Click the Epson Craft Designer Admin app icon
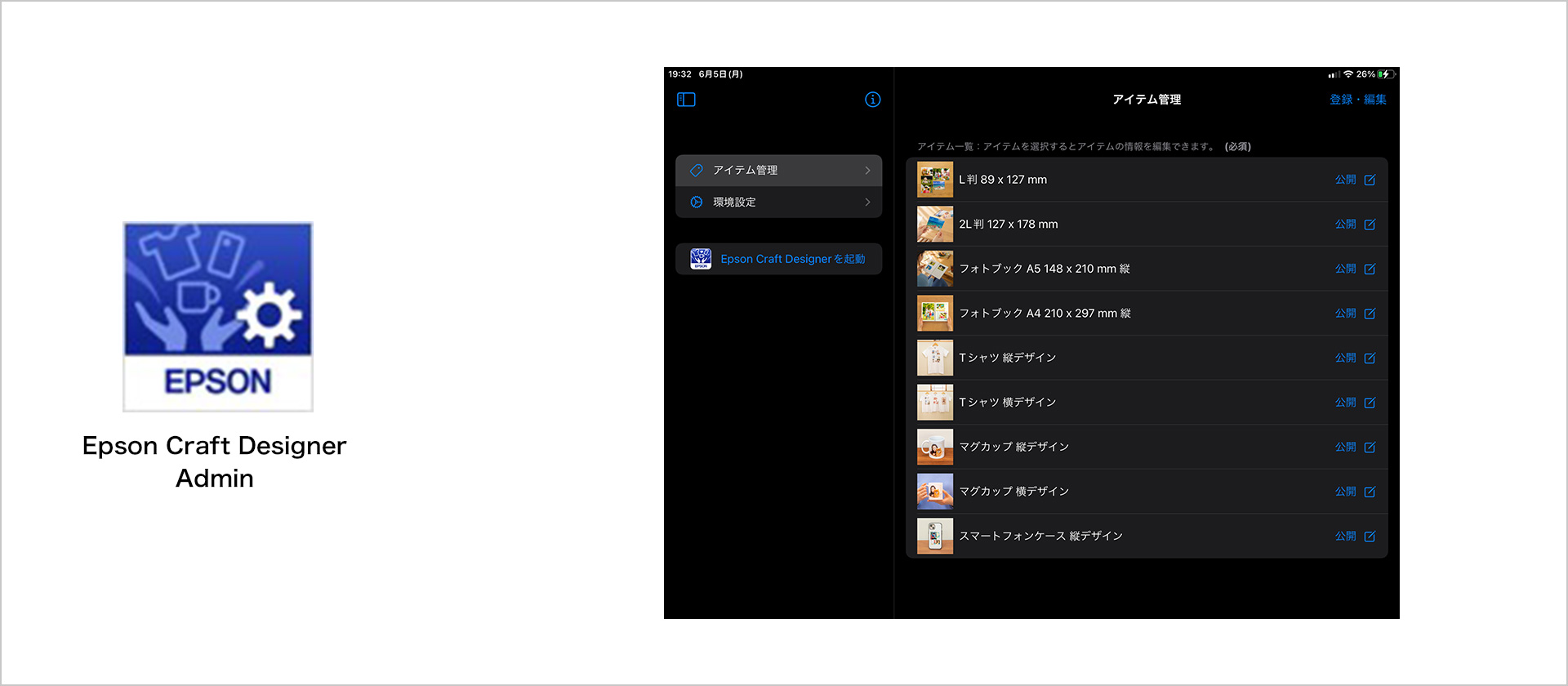This screenshot has height=686, width=1568. (x=217, y=317)
